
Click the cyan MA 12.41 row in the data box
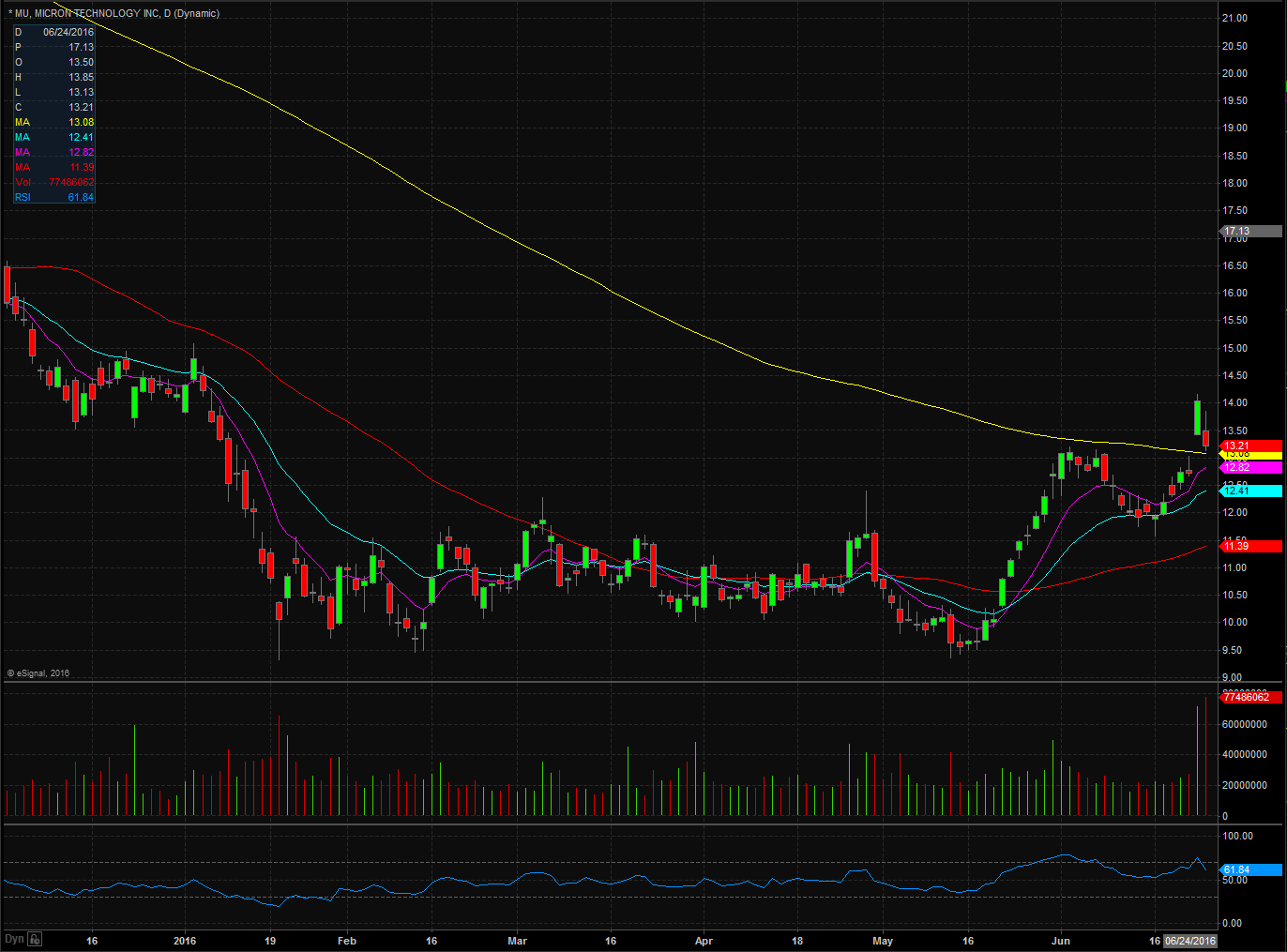[53, 137]
